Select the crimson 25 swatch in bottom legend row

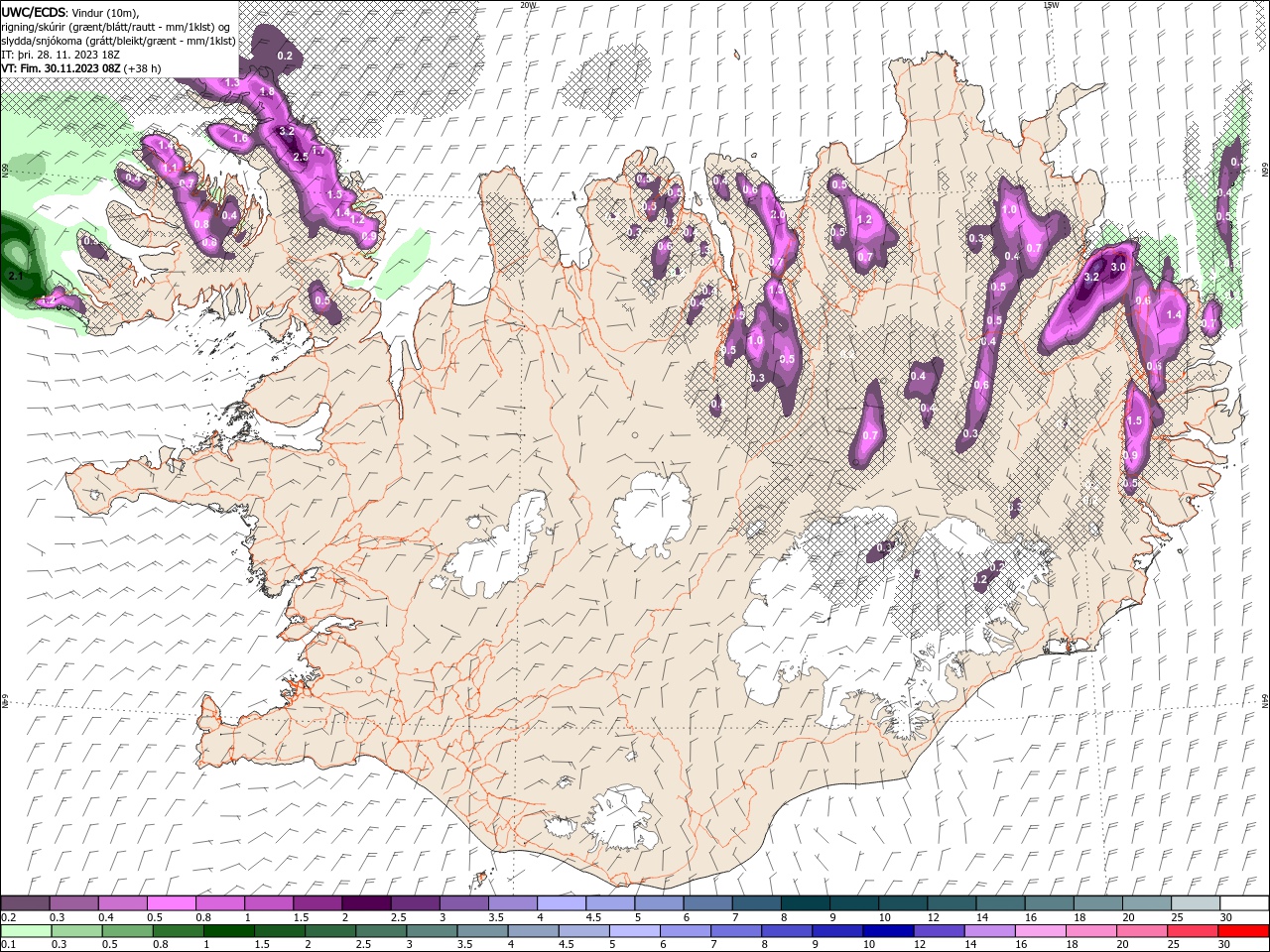tap(1194, 931)
